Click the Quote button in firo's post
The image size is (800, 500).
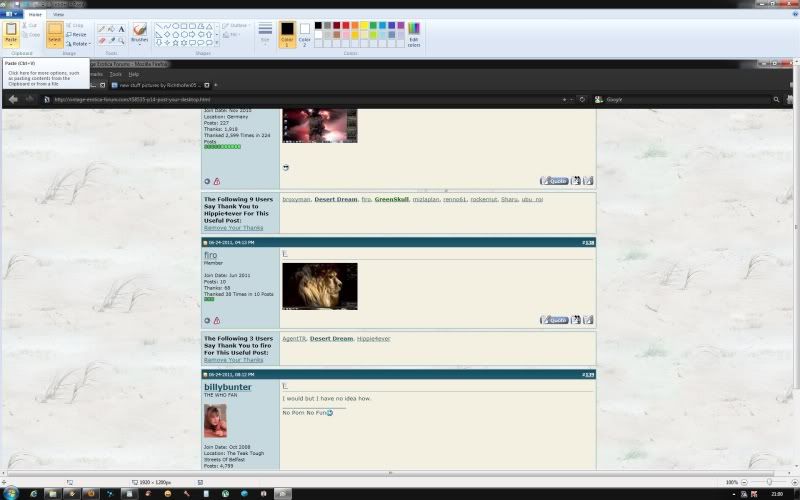tap(554, 320)
